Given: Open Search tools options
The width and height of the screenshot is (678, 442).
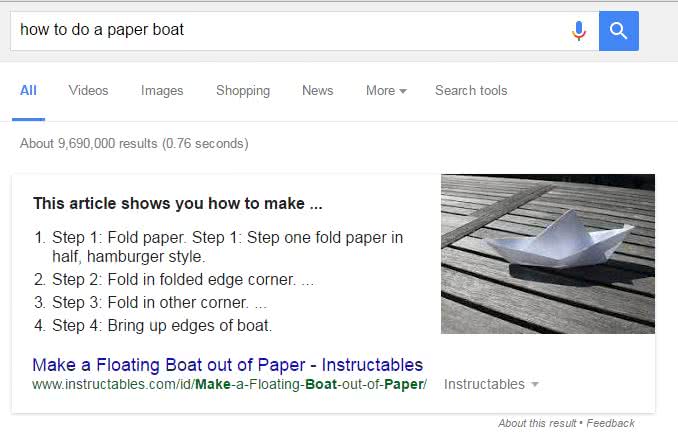Looking at the screenshot, I should 471,90.
